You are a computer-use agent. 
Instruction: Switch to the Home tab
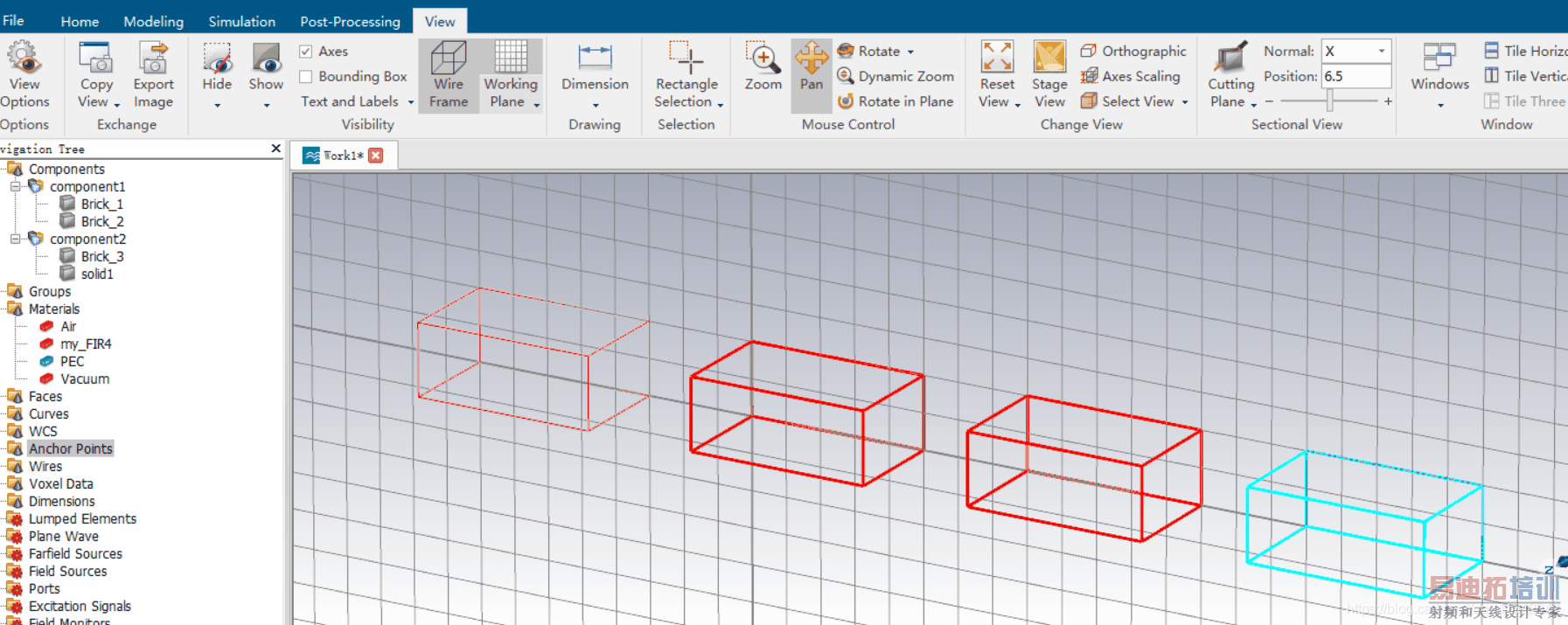(x=80, y=21)
